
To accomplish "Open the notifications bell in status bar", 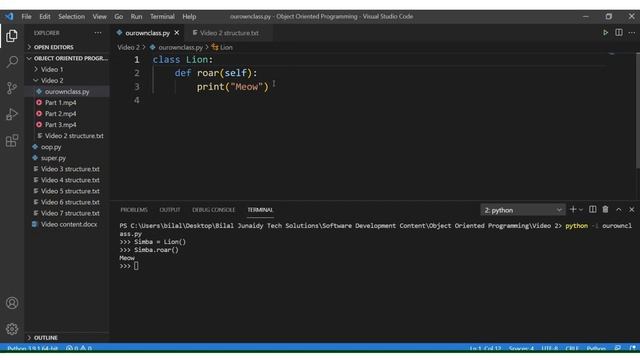I will click(632, 349).
